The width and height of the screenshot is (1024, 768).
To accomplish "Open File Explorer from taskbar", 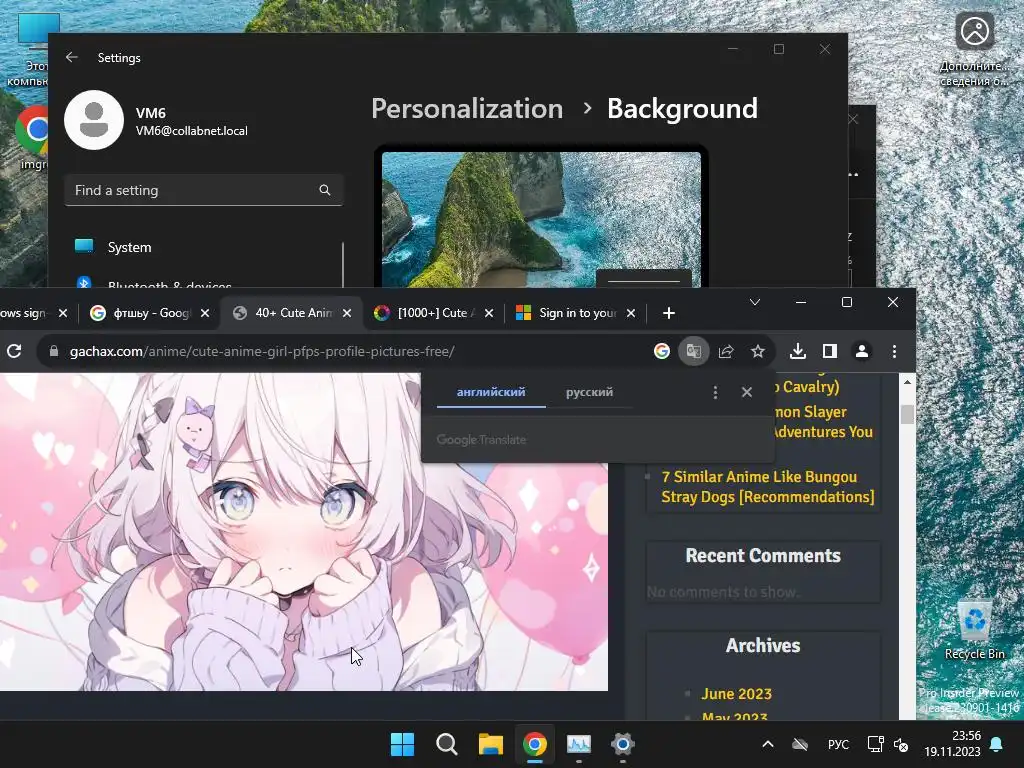I will (x=490, y=744).
